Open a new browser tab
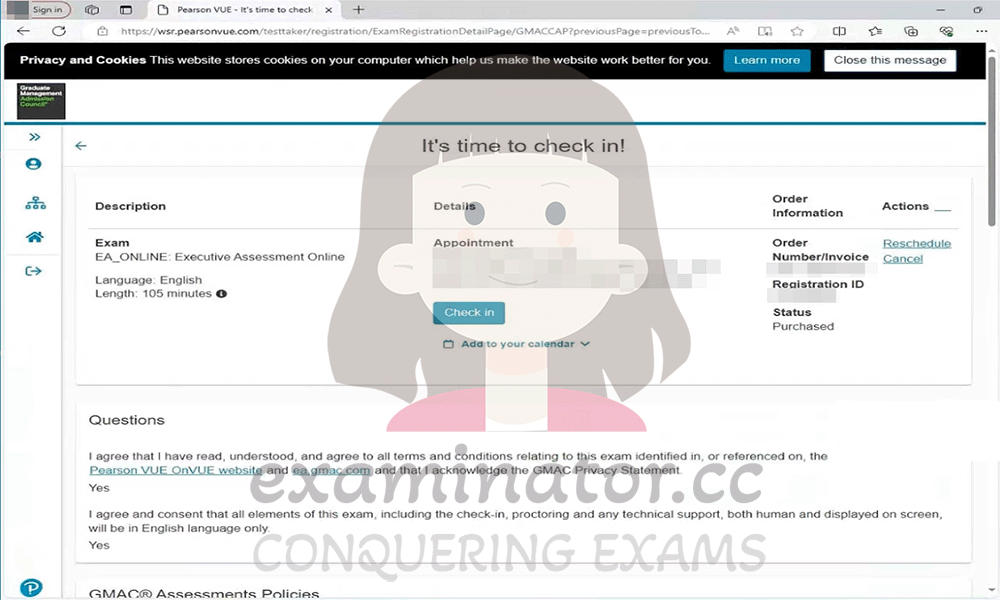This screenshot has height=600, width=1000. 358,10
